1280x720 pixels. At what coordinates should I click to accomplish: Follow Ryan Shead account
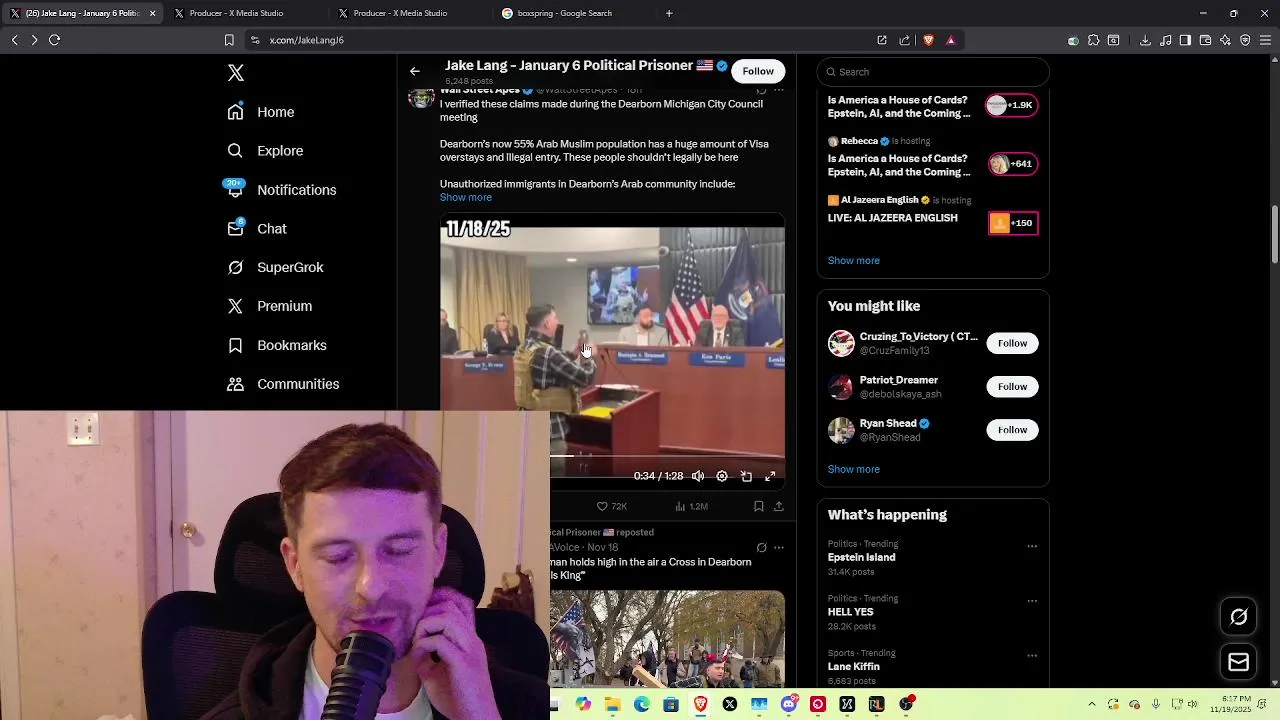(1012, 430)
